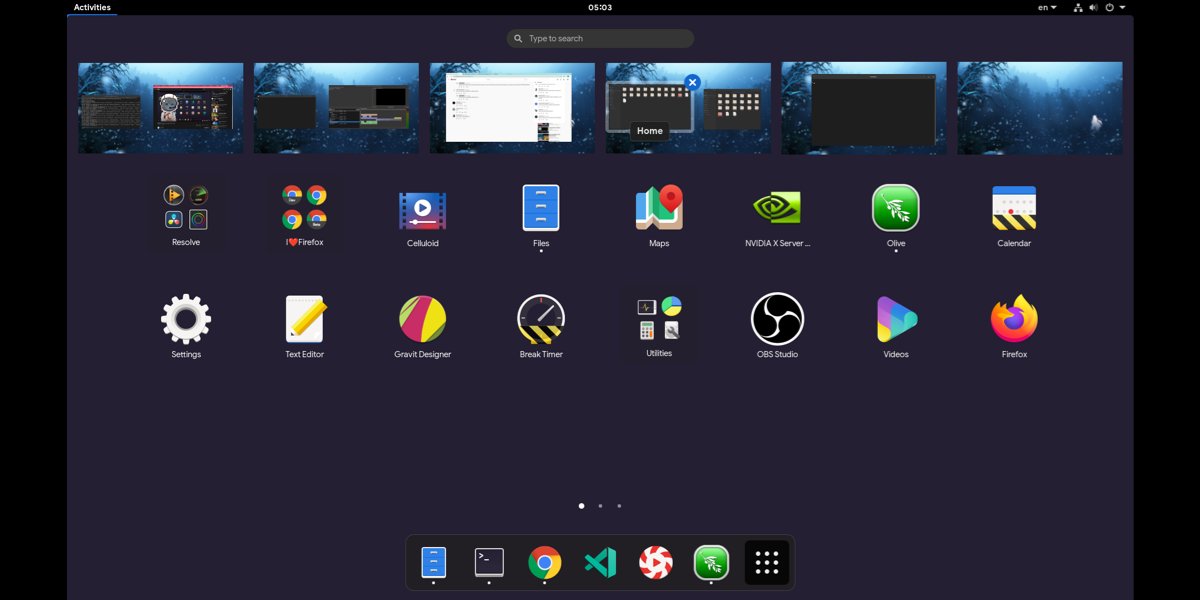Open the I❤Firefox app folder

(304, 215)
